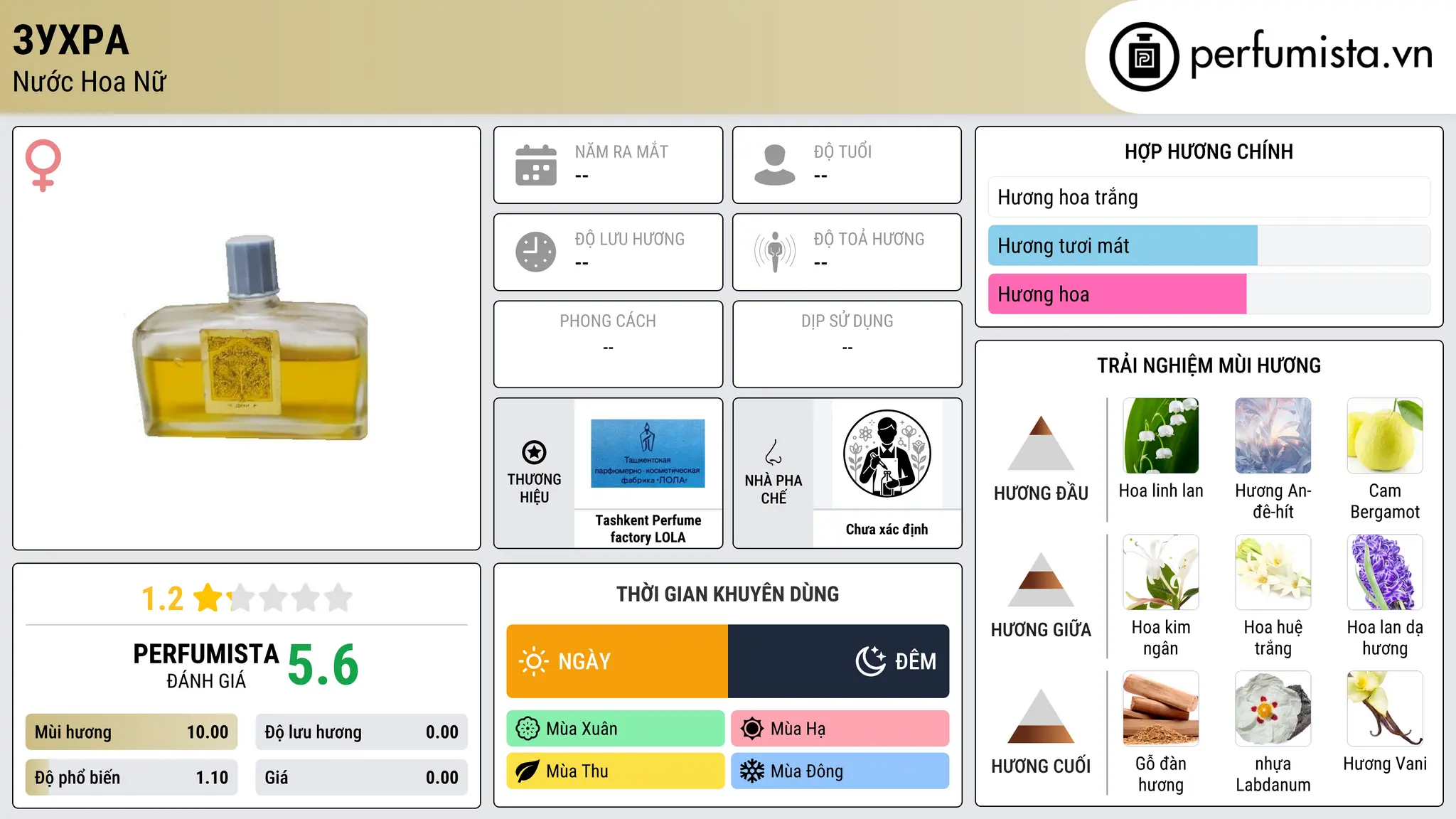Screen dimensions: 1456x819
Task: Click the Nước Hoa Nữ subtitle
Action: pos(90,82)
